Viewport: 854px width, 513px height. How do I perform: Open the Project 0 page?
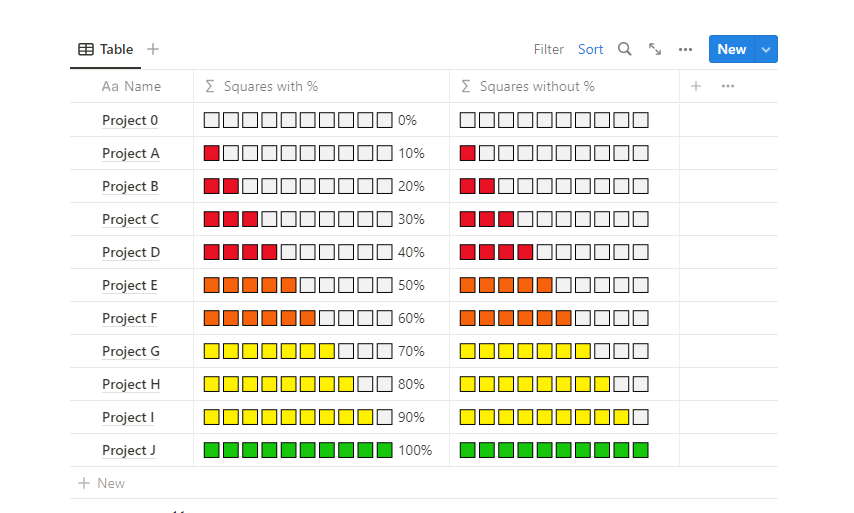pyautogui.click(x=130, y=120)
